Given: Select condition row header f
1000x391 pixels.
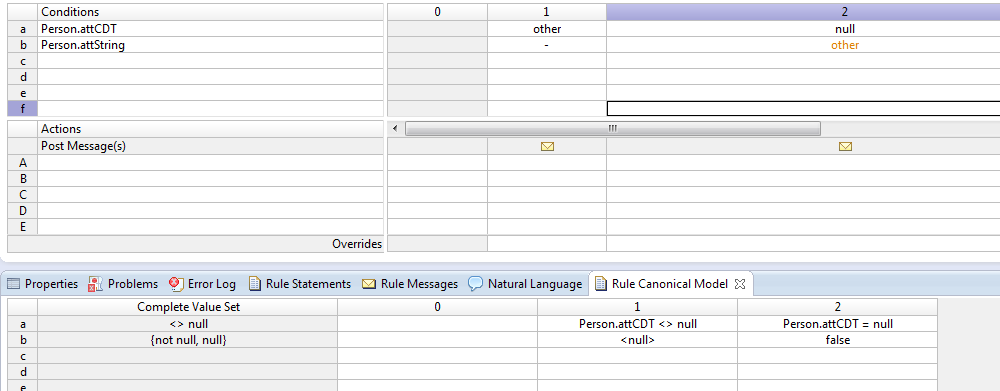Looking at the screenshot, I should click(23, 108).
